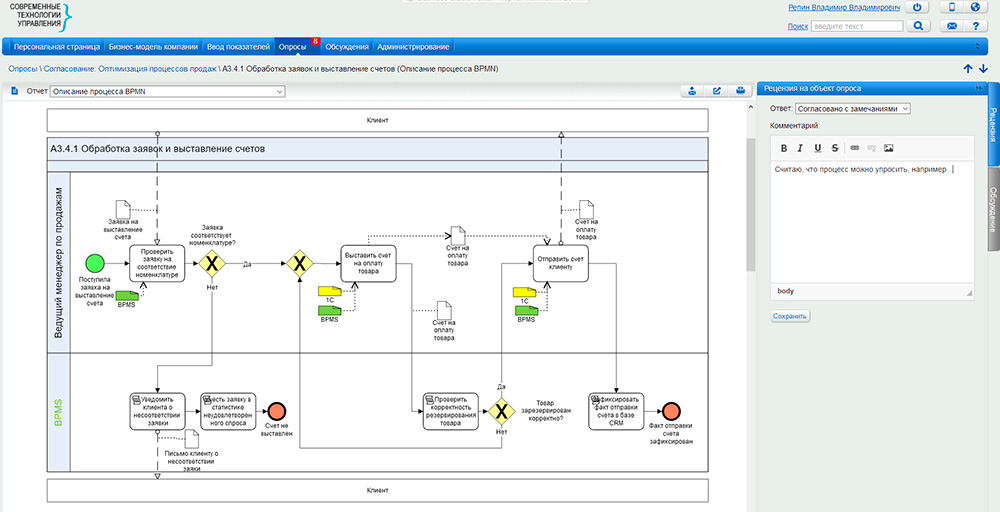Click the magnifier search button
The image size is (1000, 512).
(x=917, y=26)
